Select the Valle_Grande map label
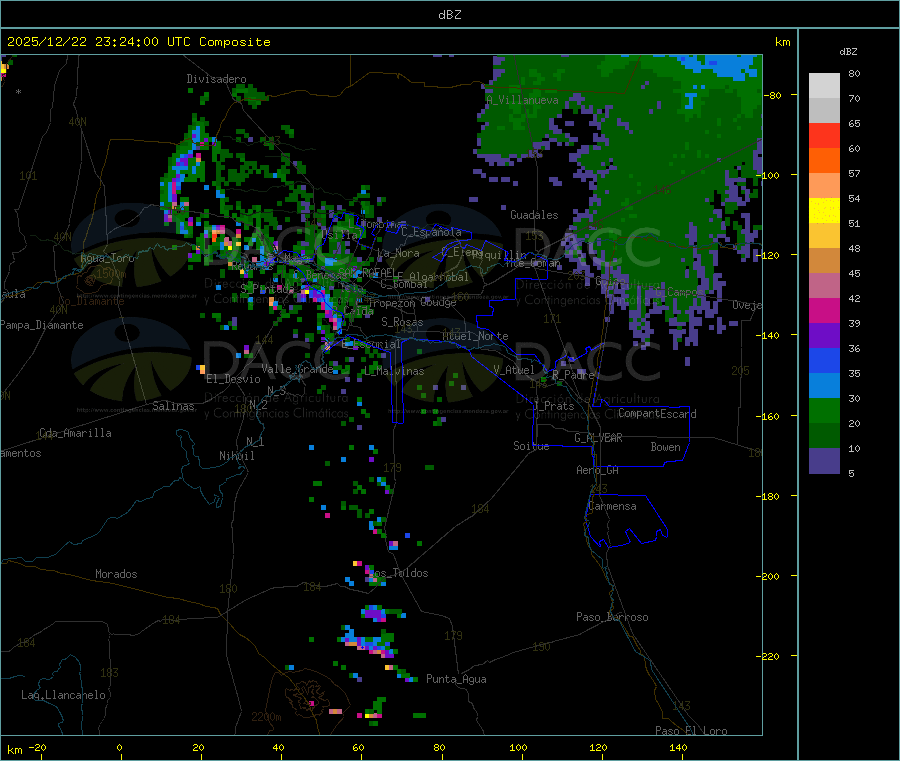The image size is (900, 761). 297,369
